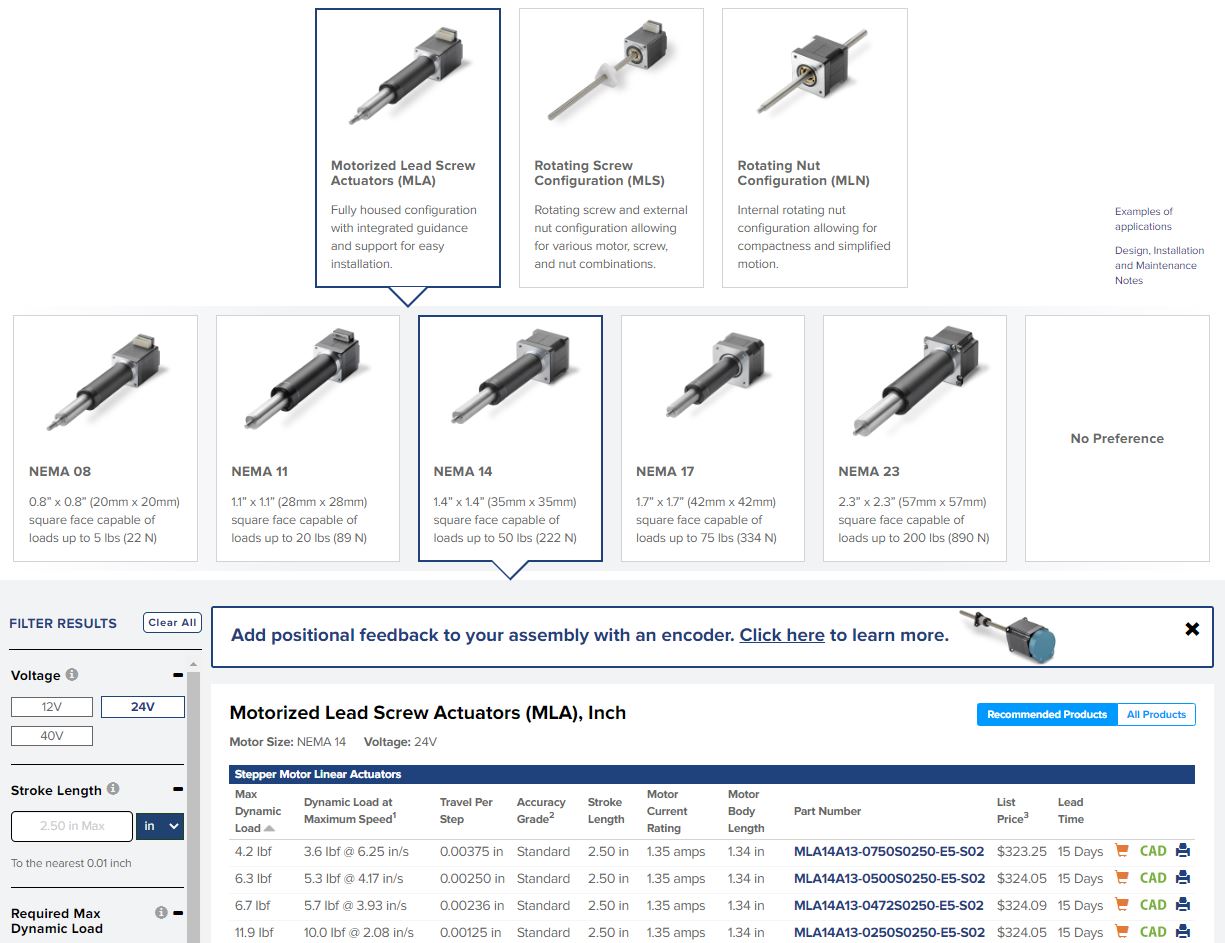Click the Clear All filters button
This screenshot has width=1225, height=943.
pyautogui.click(x=172, y=622)
